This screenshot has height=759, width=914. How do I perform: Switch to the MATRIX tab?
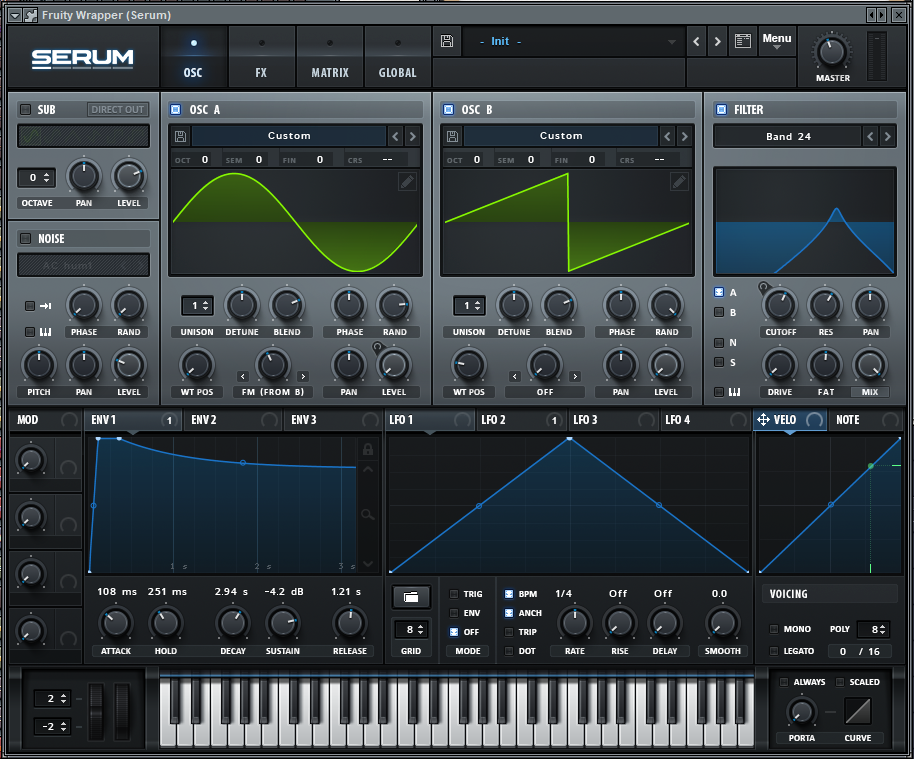click(330, 57)
